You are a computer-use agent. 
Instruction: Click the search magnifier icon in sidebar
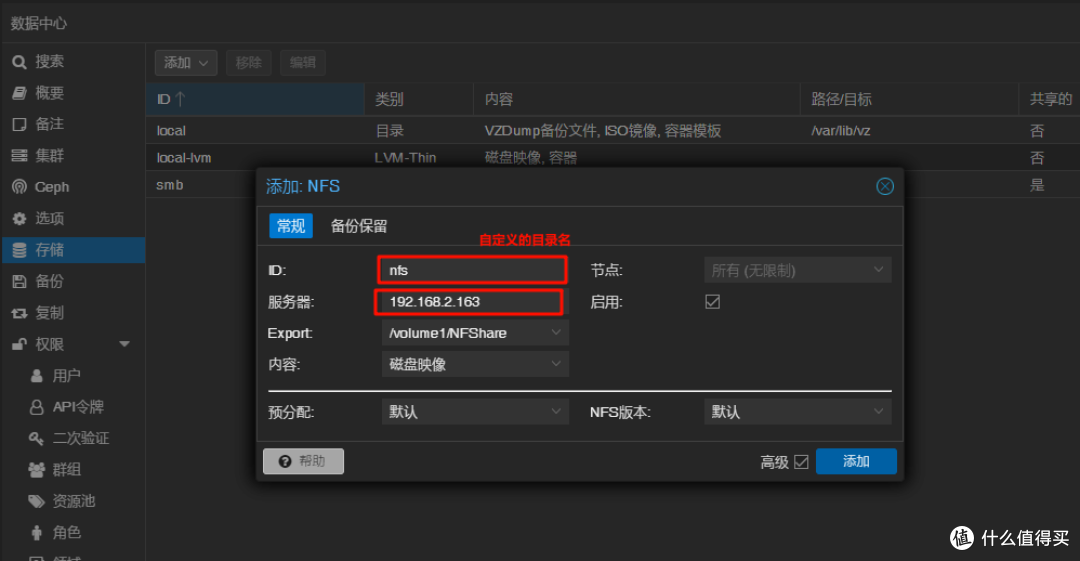tap(19, 62)
